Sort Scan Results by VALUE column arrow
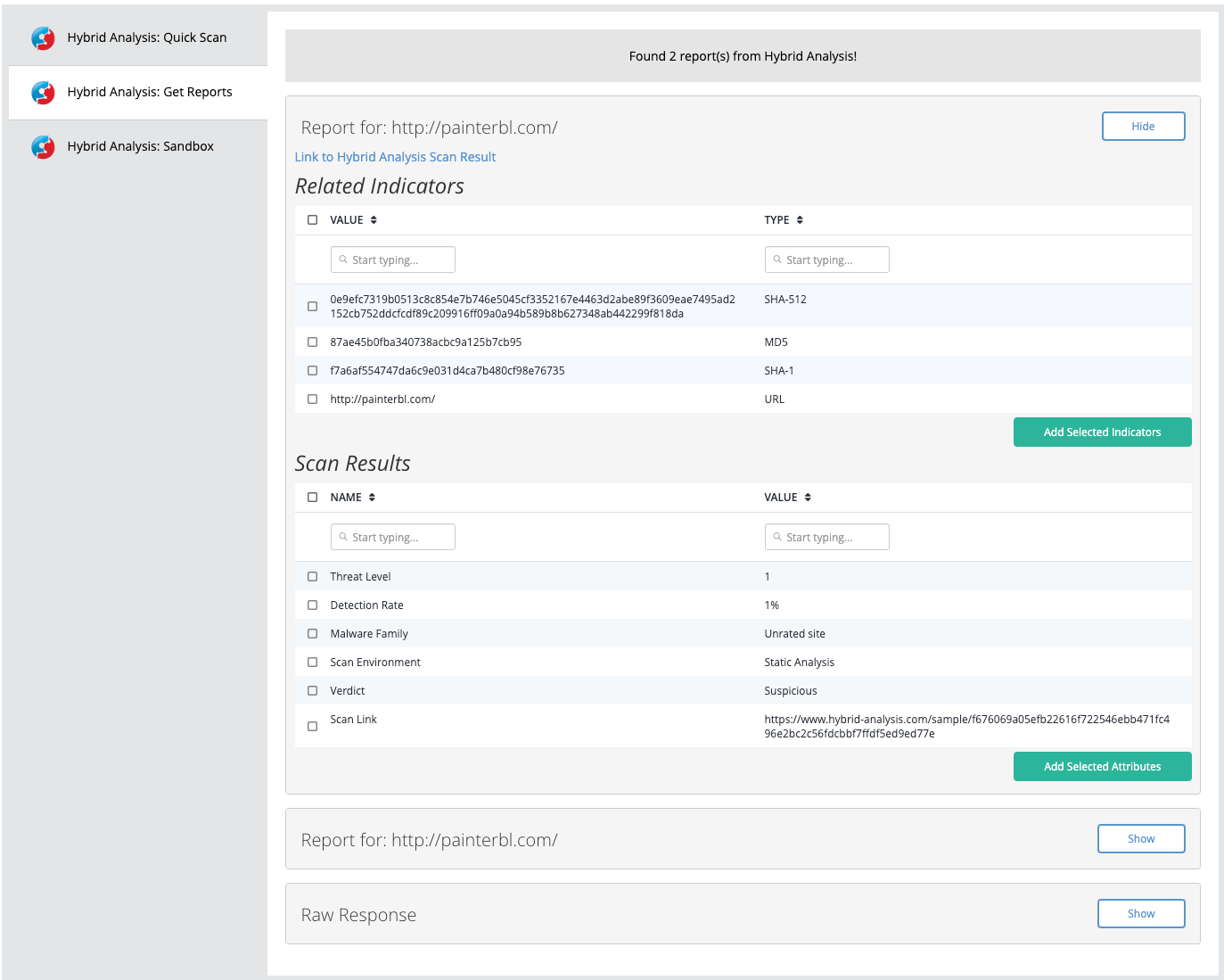The height and width of the screenshot is (980, 1224). coord(808,498)
